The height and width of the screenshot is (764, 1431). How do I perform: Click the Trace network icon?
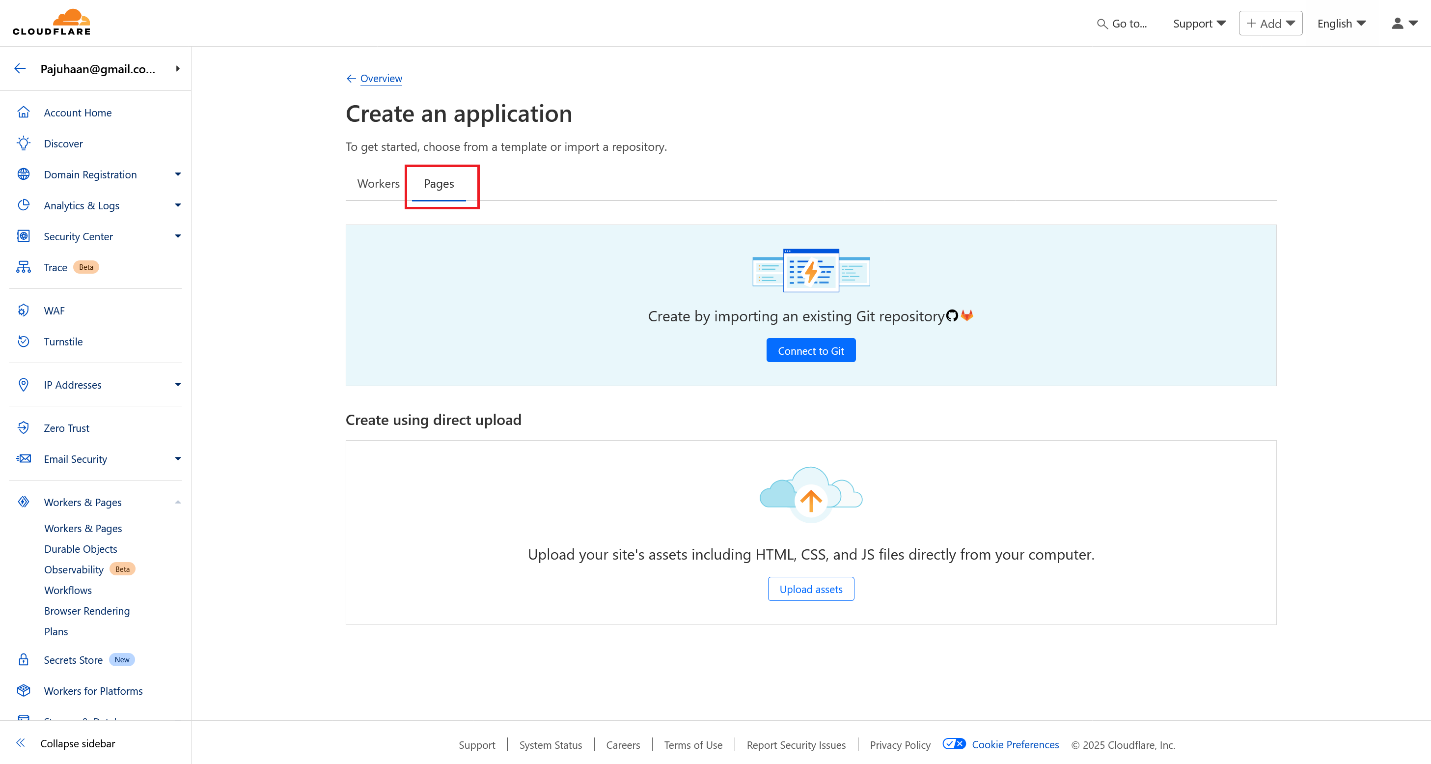click(24, 268)
